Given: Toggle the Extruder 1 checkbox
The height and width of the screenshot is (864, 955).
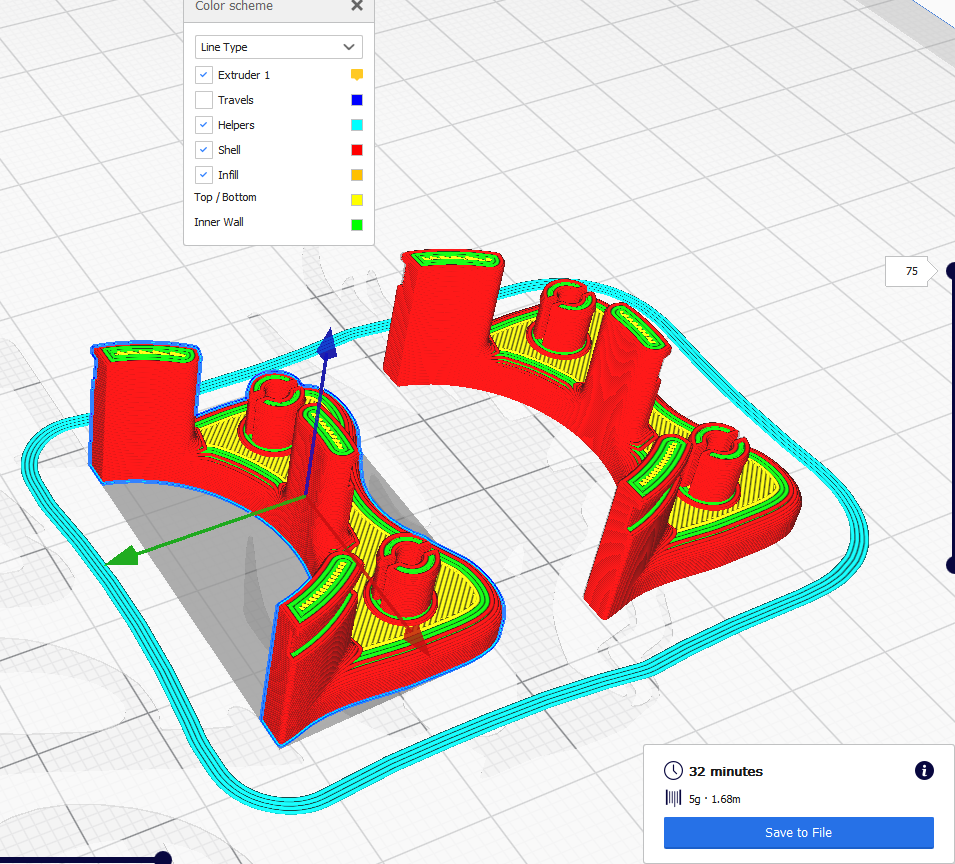Looking at the screenshot, I should [204, 75].
